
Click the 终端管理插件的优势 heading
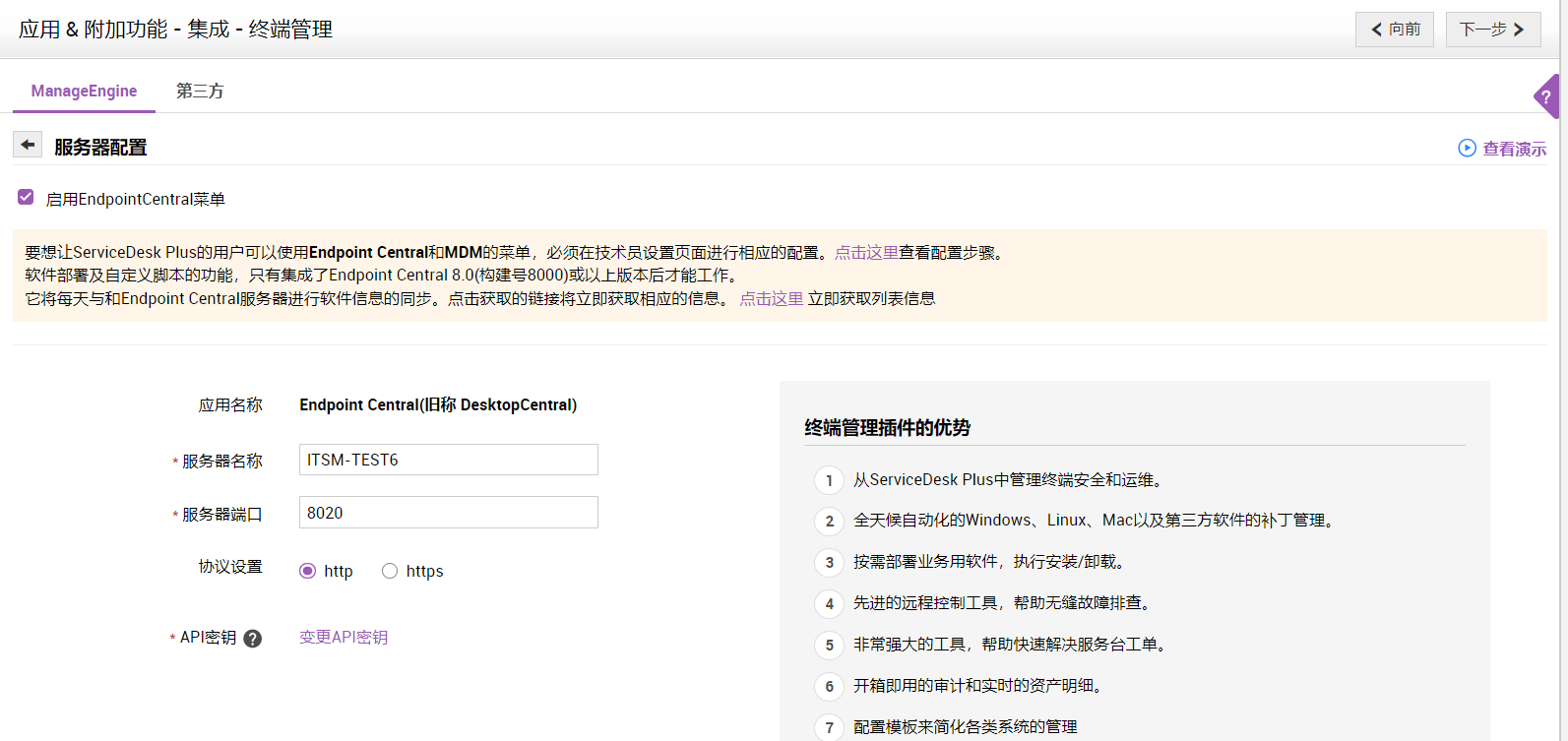(888, 427)
